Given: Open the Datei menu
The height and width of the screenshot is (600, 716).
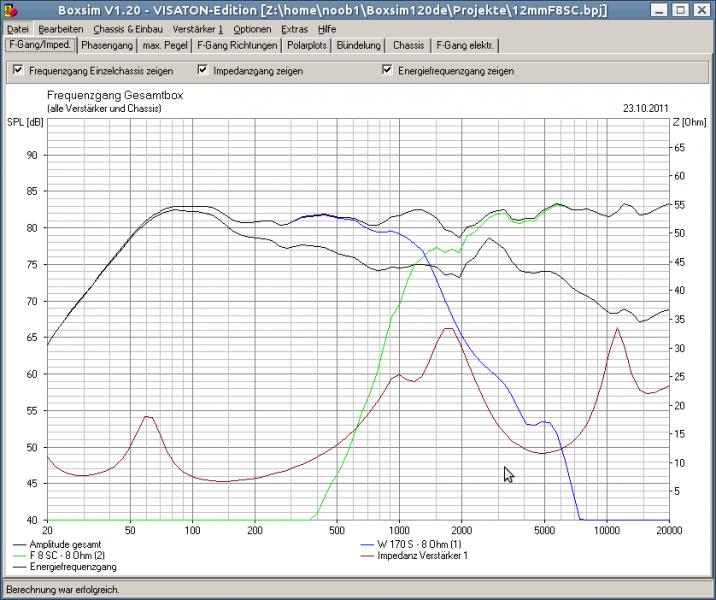Looking at the screenshot, I should (x=19, y=30).
